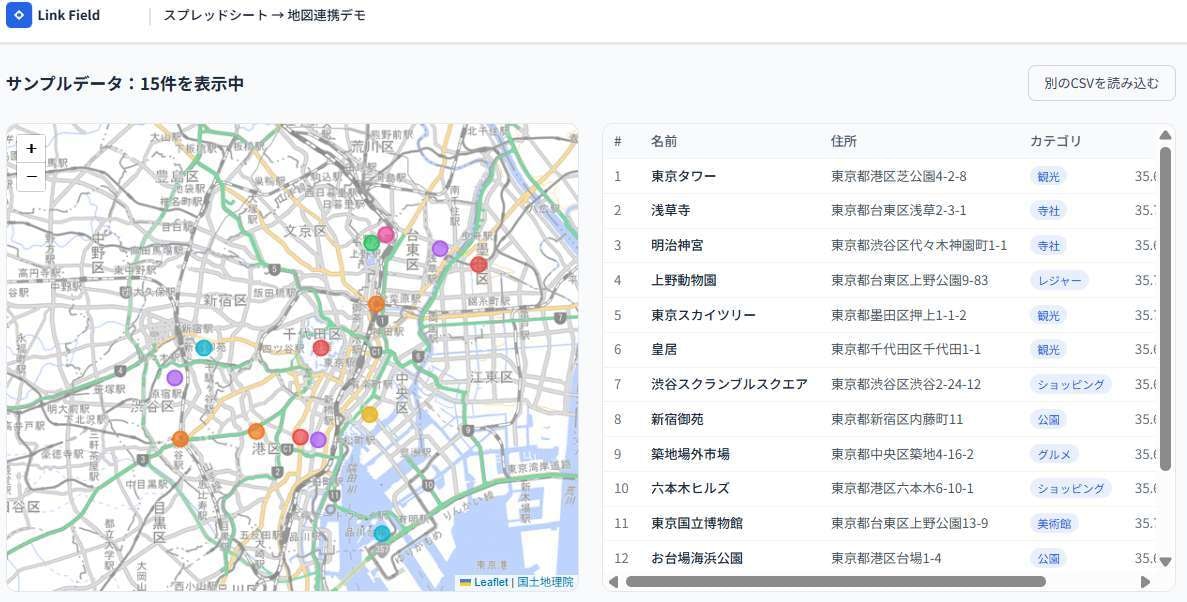1187x602 pixels.
Task: Click address 東京都千代田区千代田1-1
Action: (906, 350)
